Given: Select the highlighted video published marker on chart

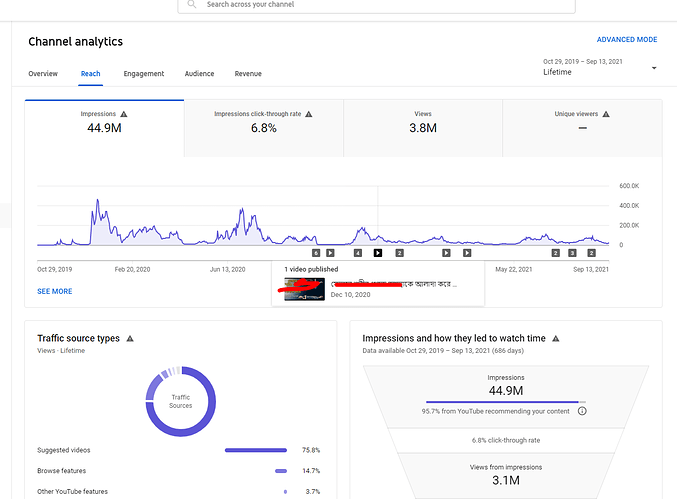Looking at the screenshot, I should (378, 253).
